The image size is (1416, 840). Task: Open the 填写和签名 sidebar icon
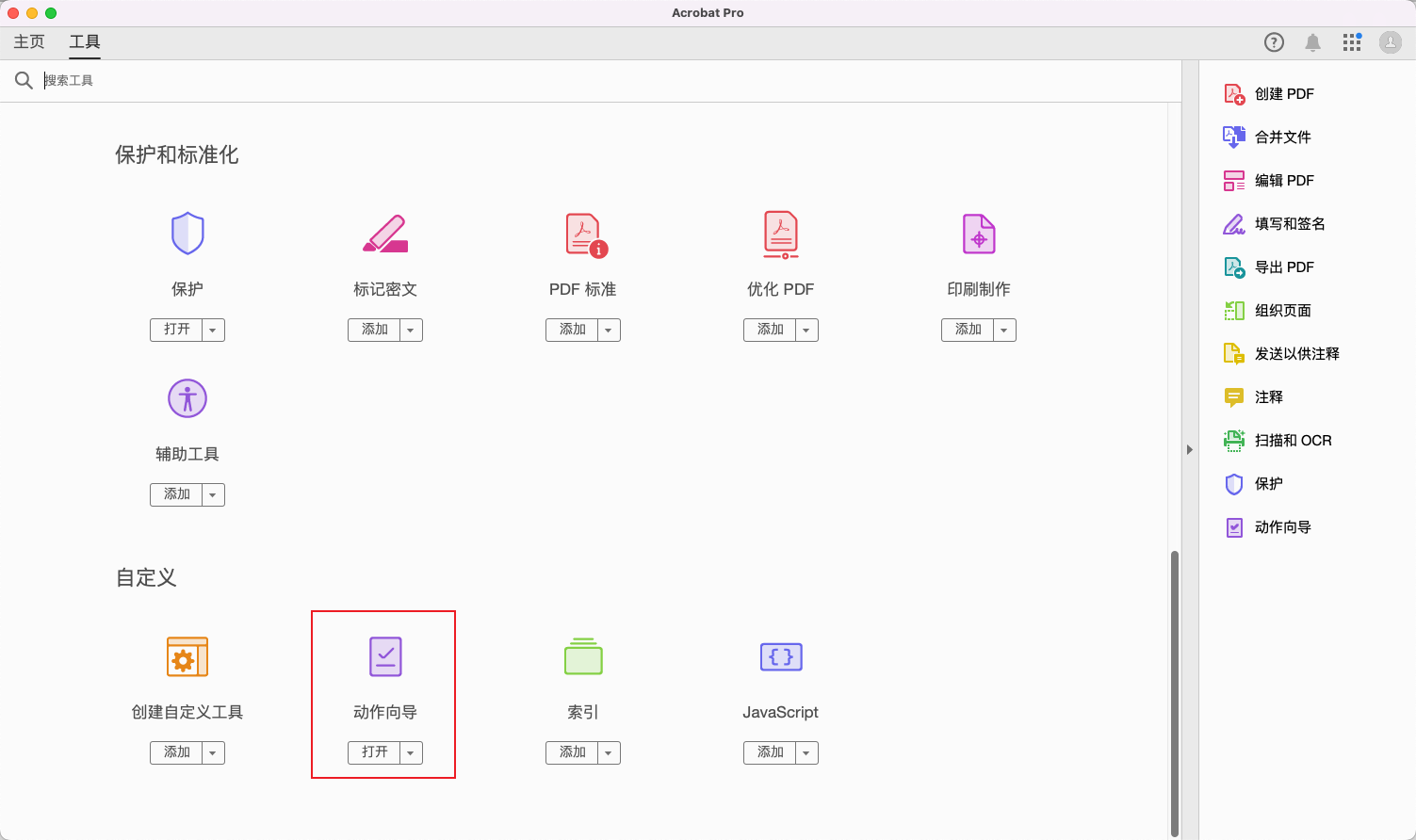click(x=1234, y=224)
